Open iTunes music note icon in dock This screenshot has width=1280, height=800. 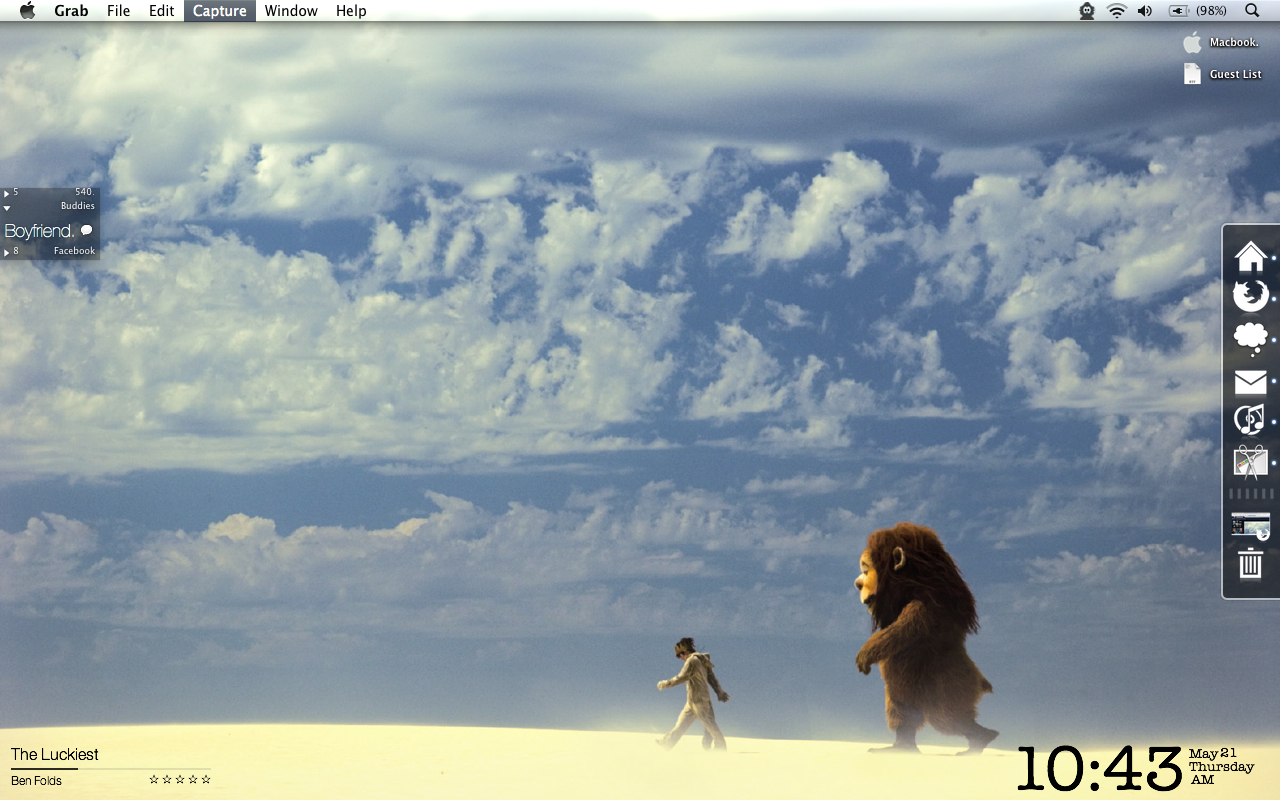(1250, 420)
